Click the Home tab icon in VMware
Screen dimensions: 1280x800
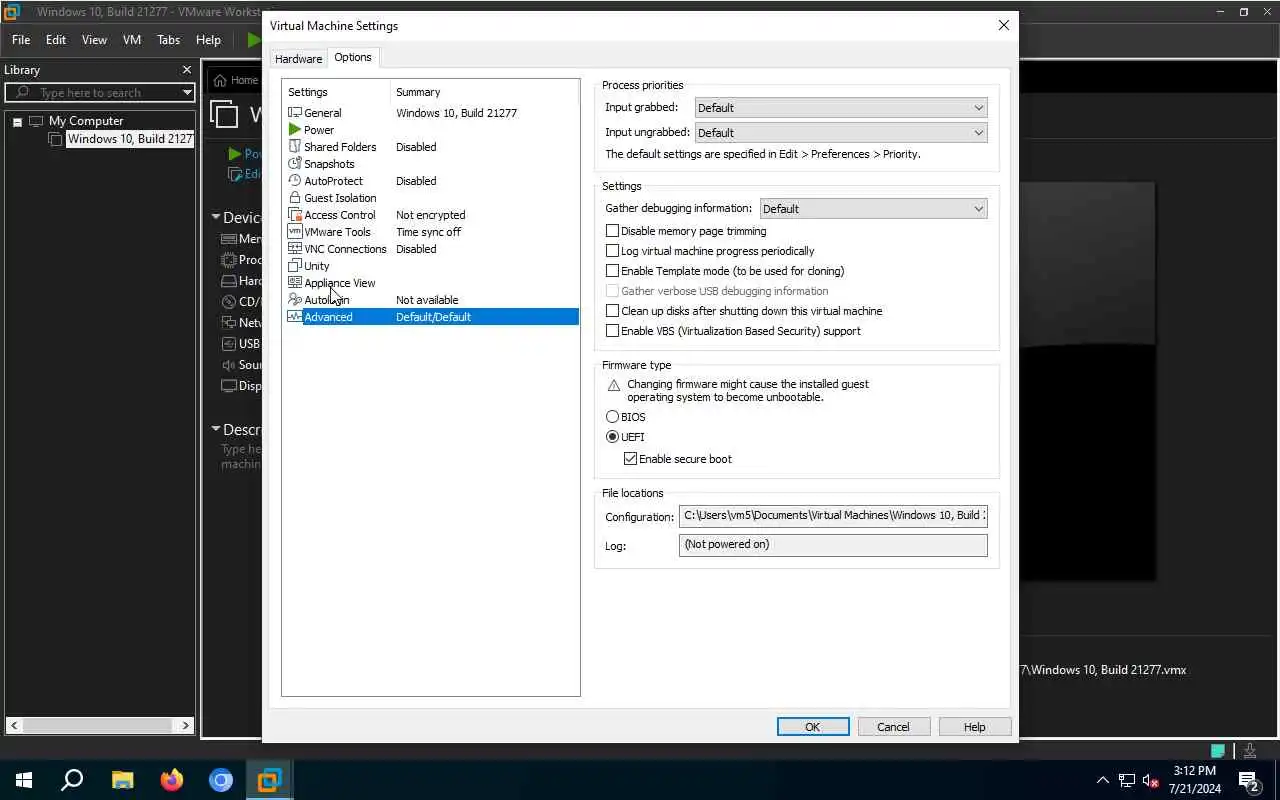coord(220,80)
